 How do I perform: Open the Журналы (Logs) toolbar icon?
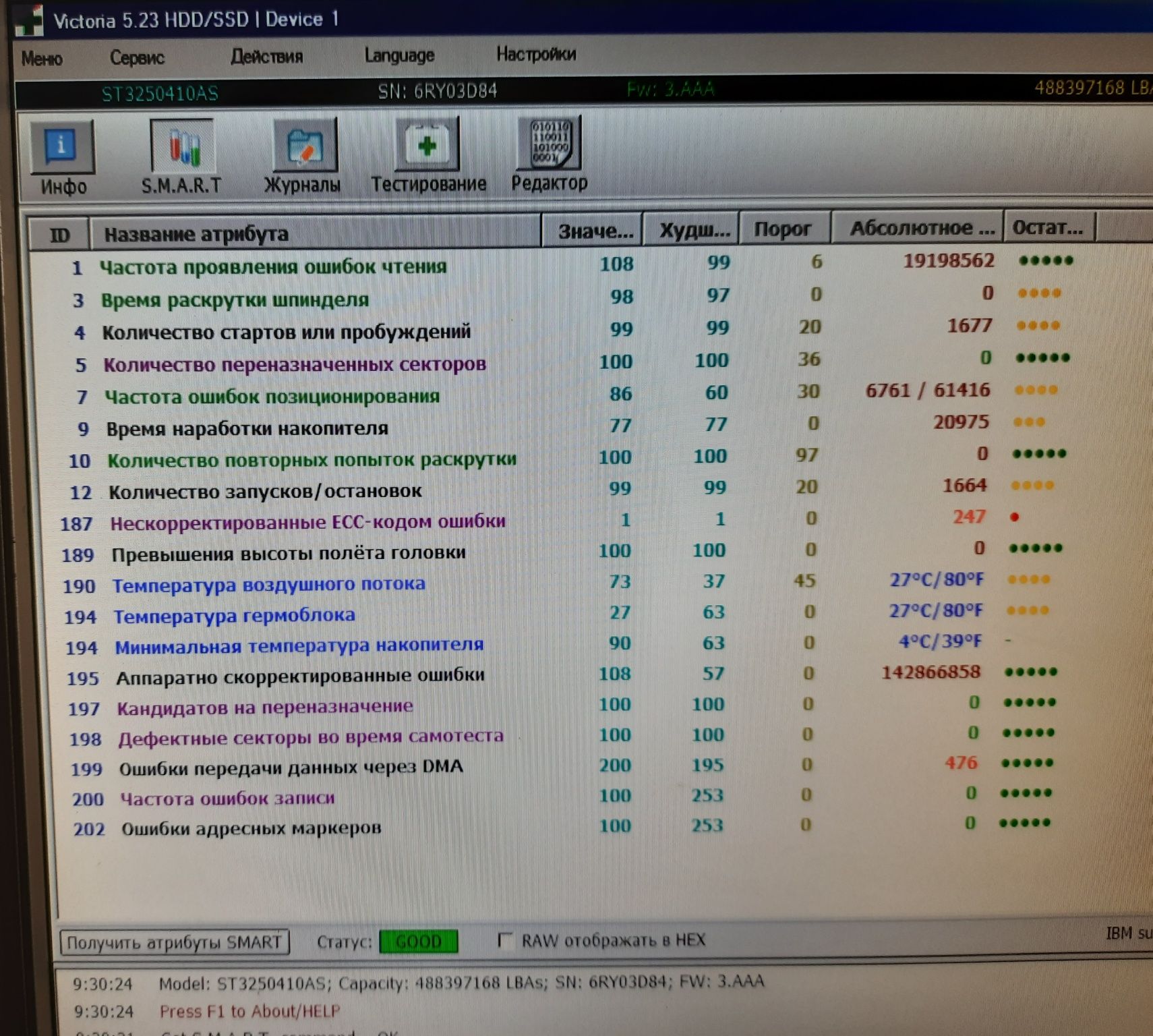(x=304, y=145)
